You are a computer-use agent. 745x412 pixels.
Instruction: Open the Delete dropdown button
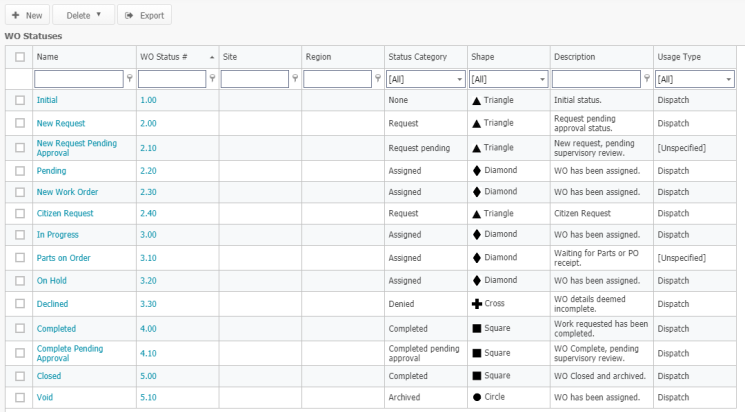point(84,15)
